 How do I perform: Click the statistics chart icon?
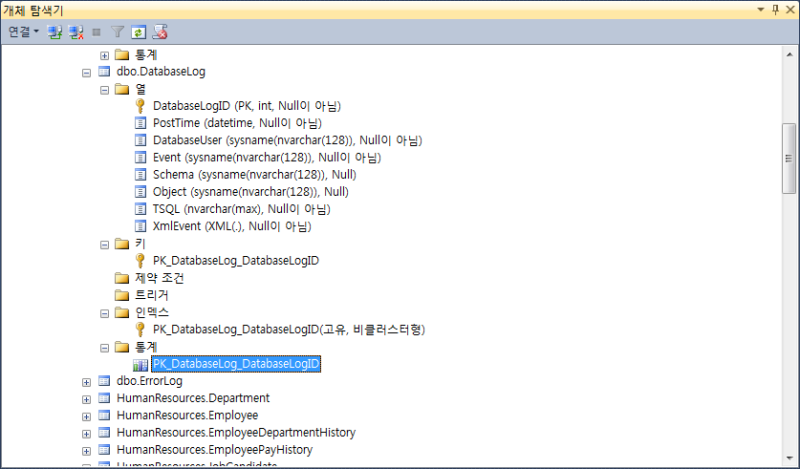(x=140, y=365)
